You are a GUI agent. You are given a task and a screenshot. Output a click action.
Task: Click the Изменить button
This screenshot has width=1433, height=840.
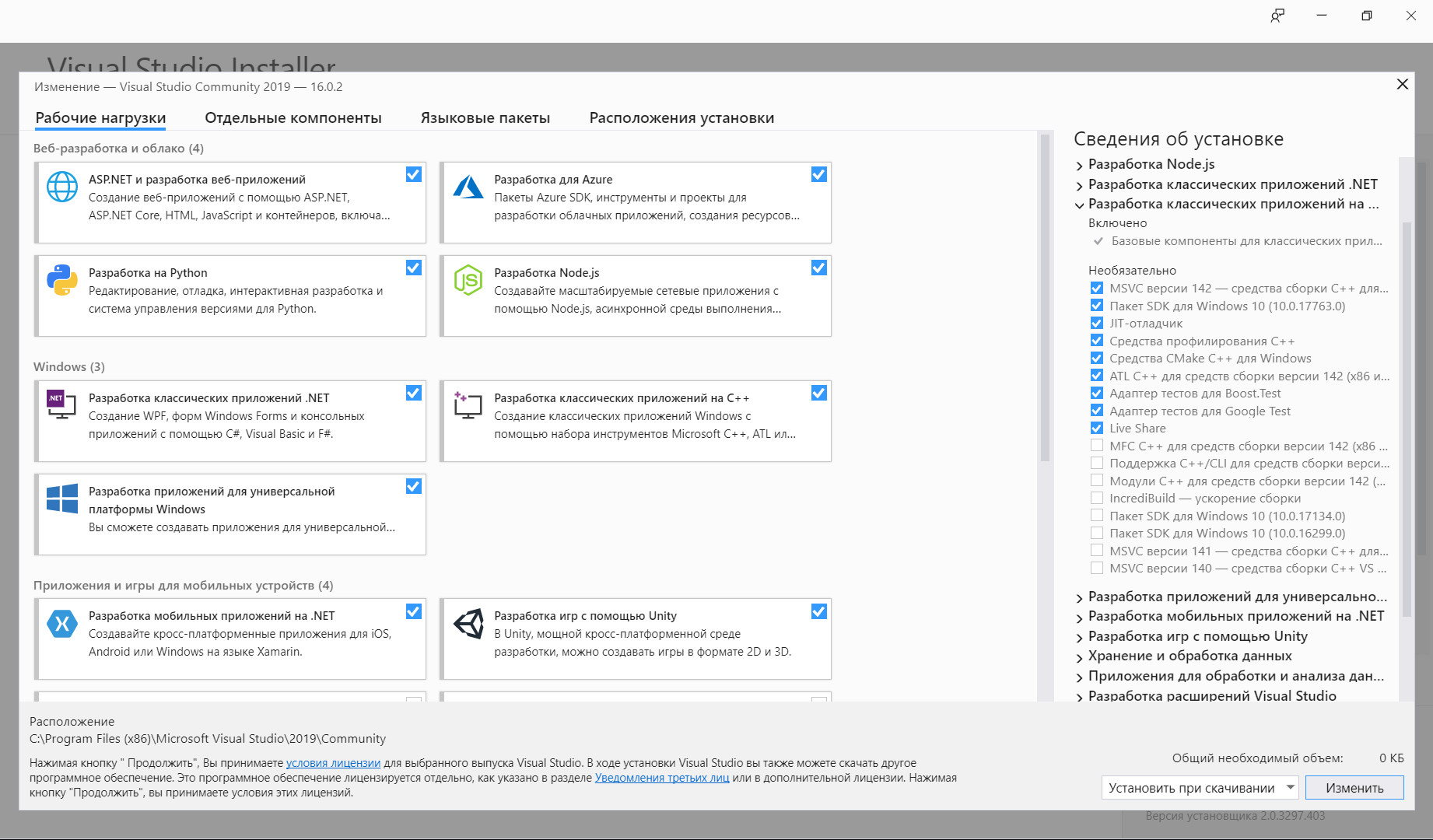pyautogui.click(x=1354, y=788)
